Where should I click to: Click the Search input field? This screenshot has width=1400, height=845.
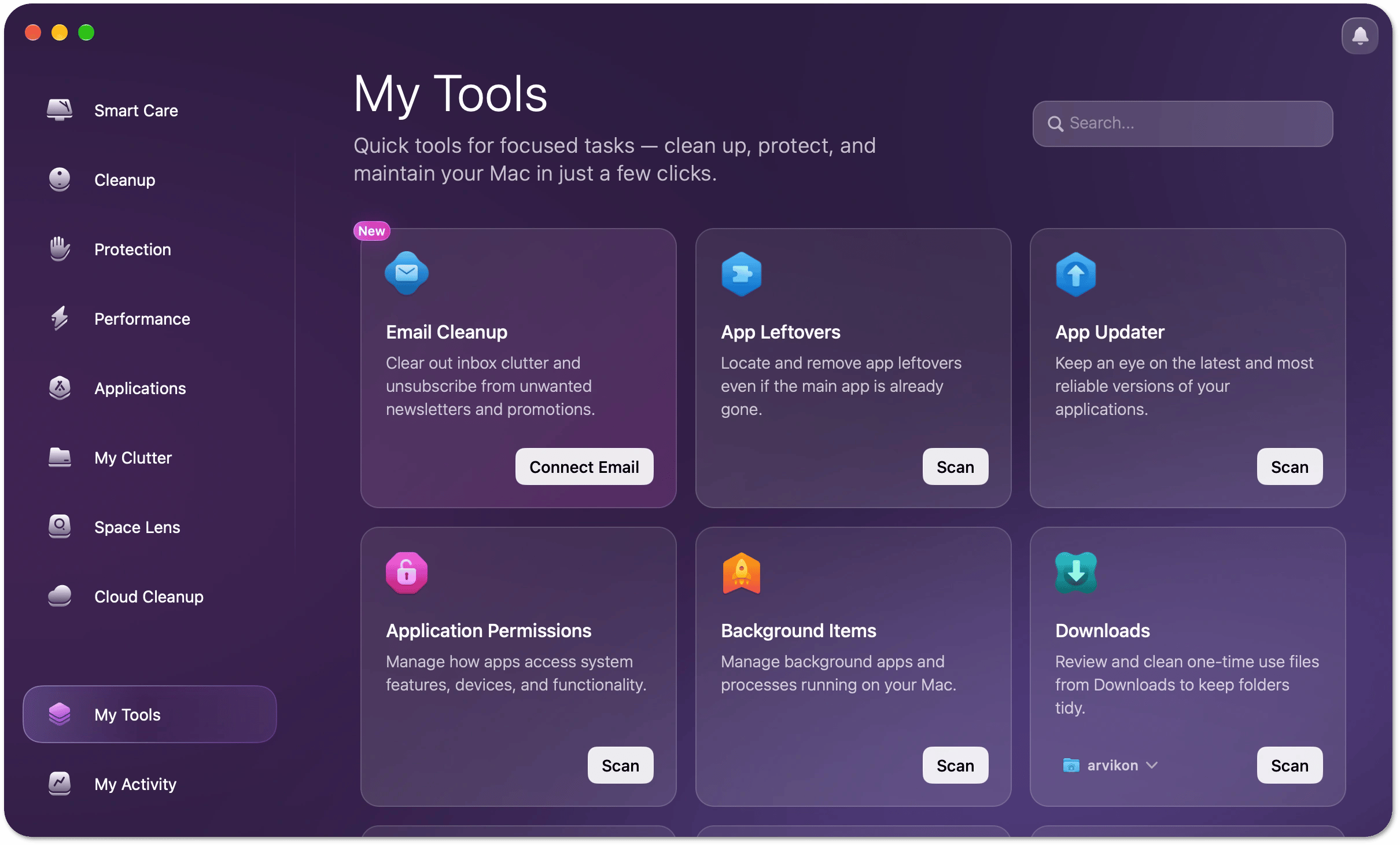pyautogui.click(x=1183, y=123)
